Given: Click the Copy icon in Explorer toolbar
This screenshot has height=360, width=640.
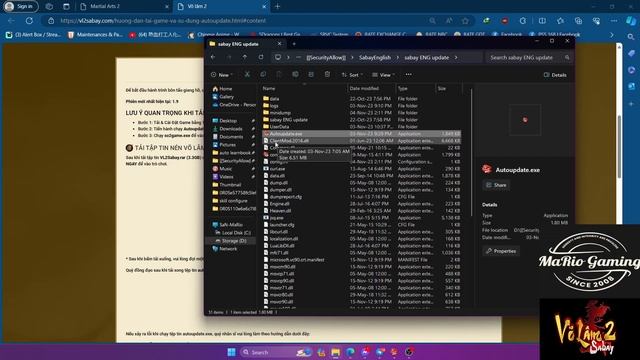Looking at the screenshot, I should pos(263,75).
